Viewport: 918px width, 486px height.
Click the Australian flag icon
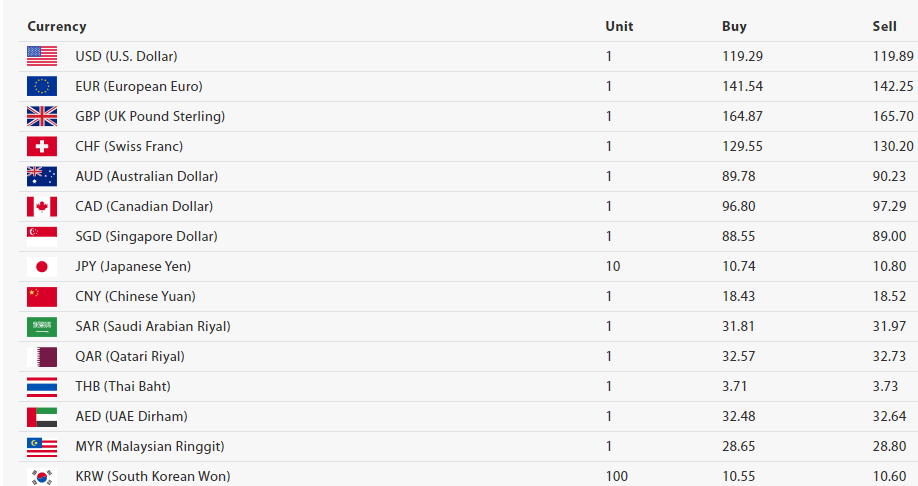(42, 176)
